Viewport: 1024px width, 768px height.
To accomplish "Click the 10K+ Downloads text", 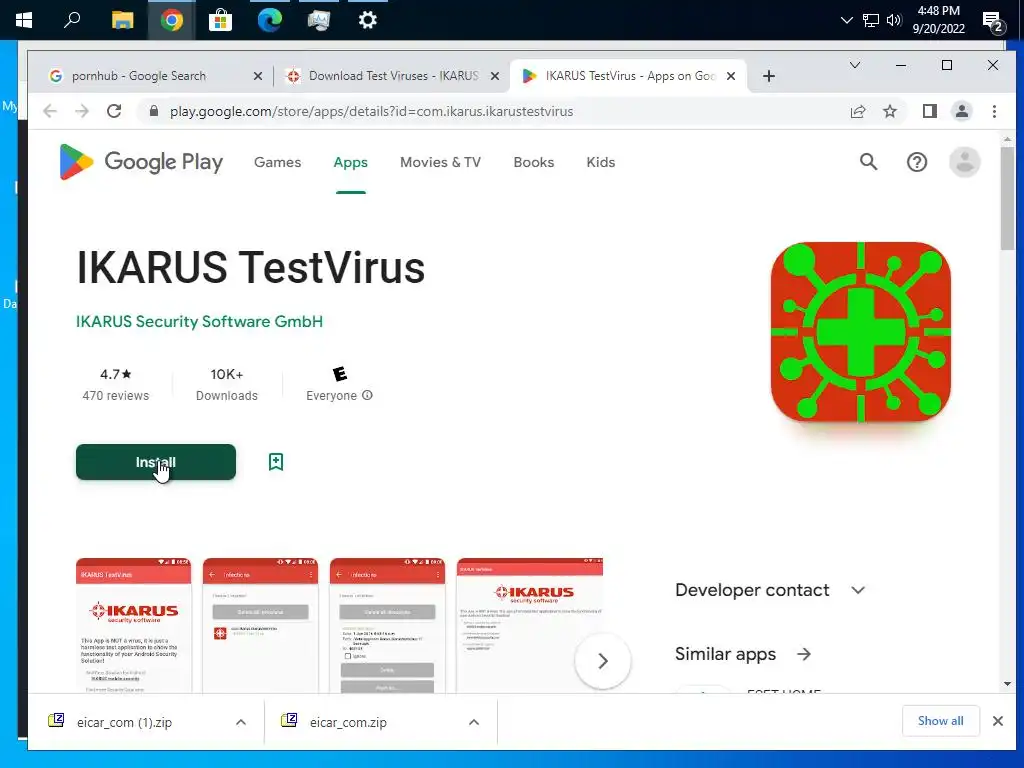I will [227, 384].
